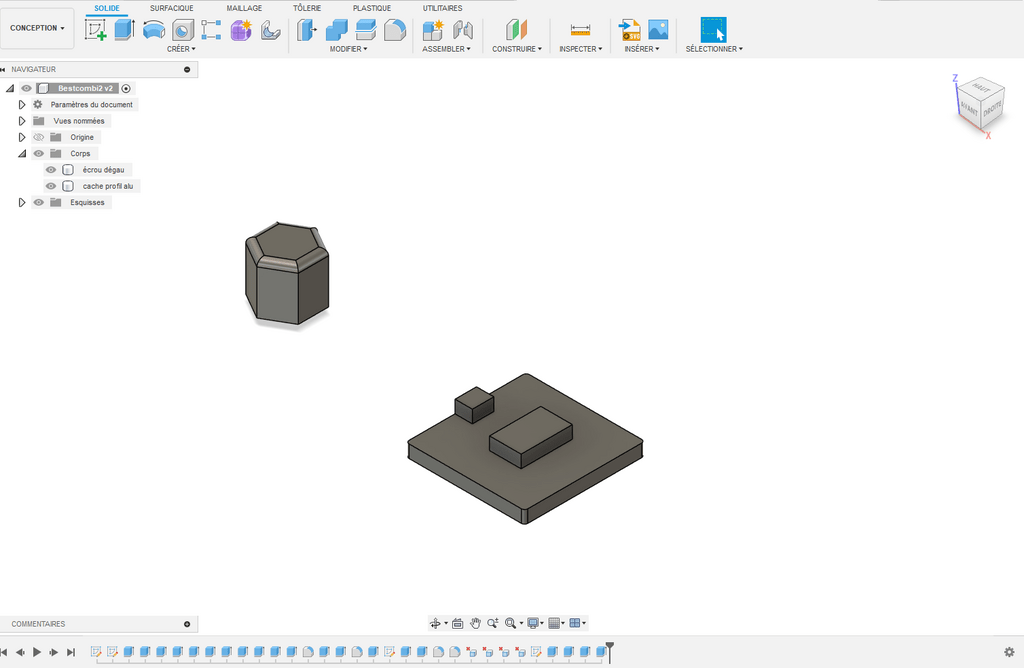Click the Insert Canvas image icon
1024x668 pixels.
point(658,29)
